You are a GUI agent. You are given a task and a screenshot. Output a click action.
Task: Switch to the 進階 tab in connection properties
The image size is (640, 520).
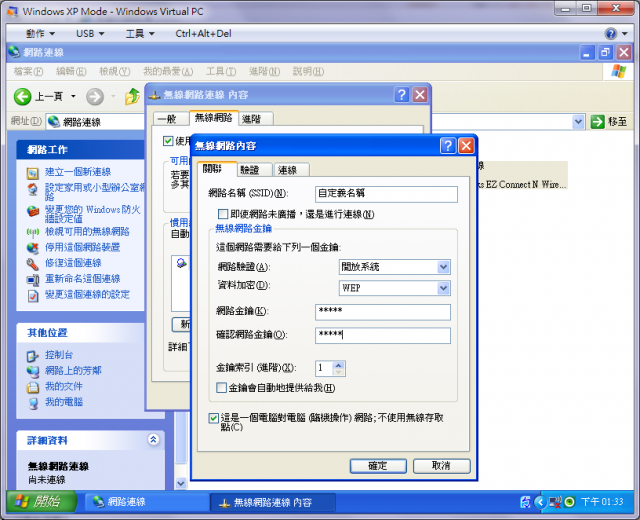pyautogui.click(x=256, y=119)
